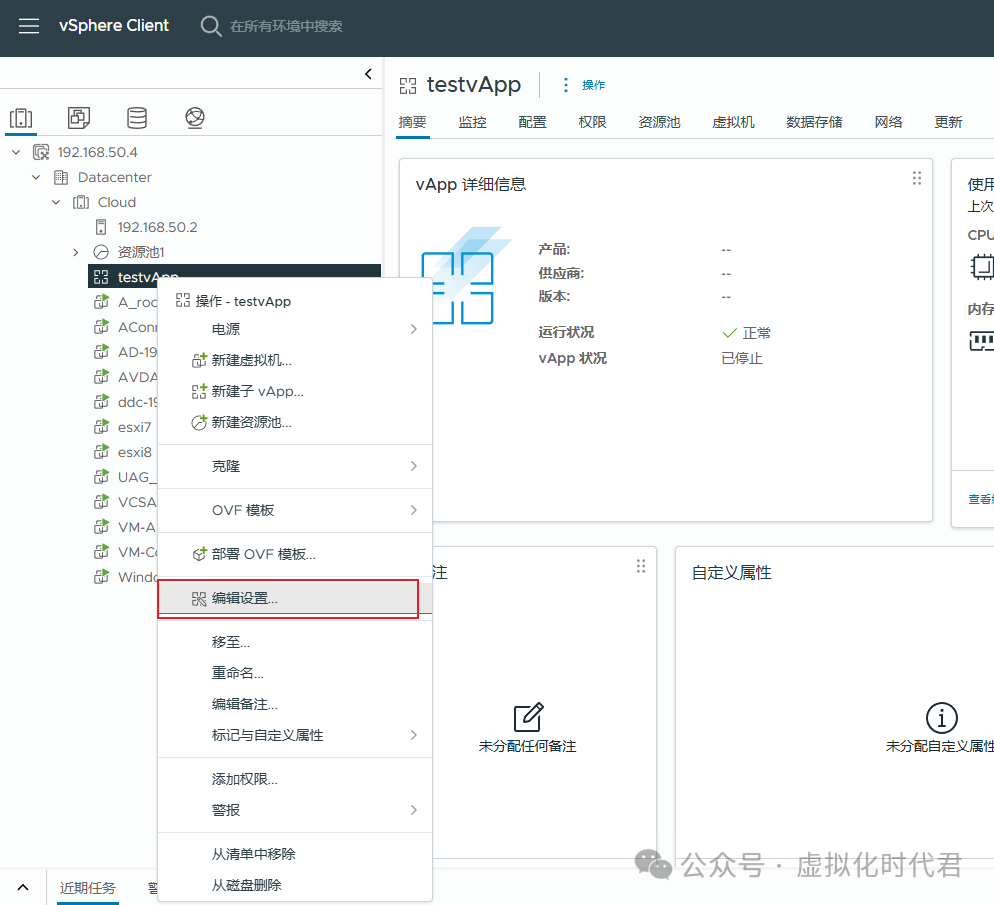The height and width of the screenshot is (905, 994).
Task: Choose 从清单中移除 entry
Action: (295, 854)
